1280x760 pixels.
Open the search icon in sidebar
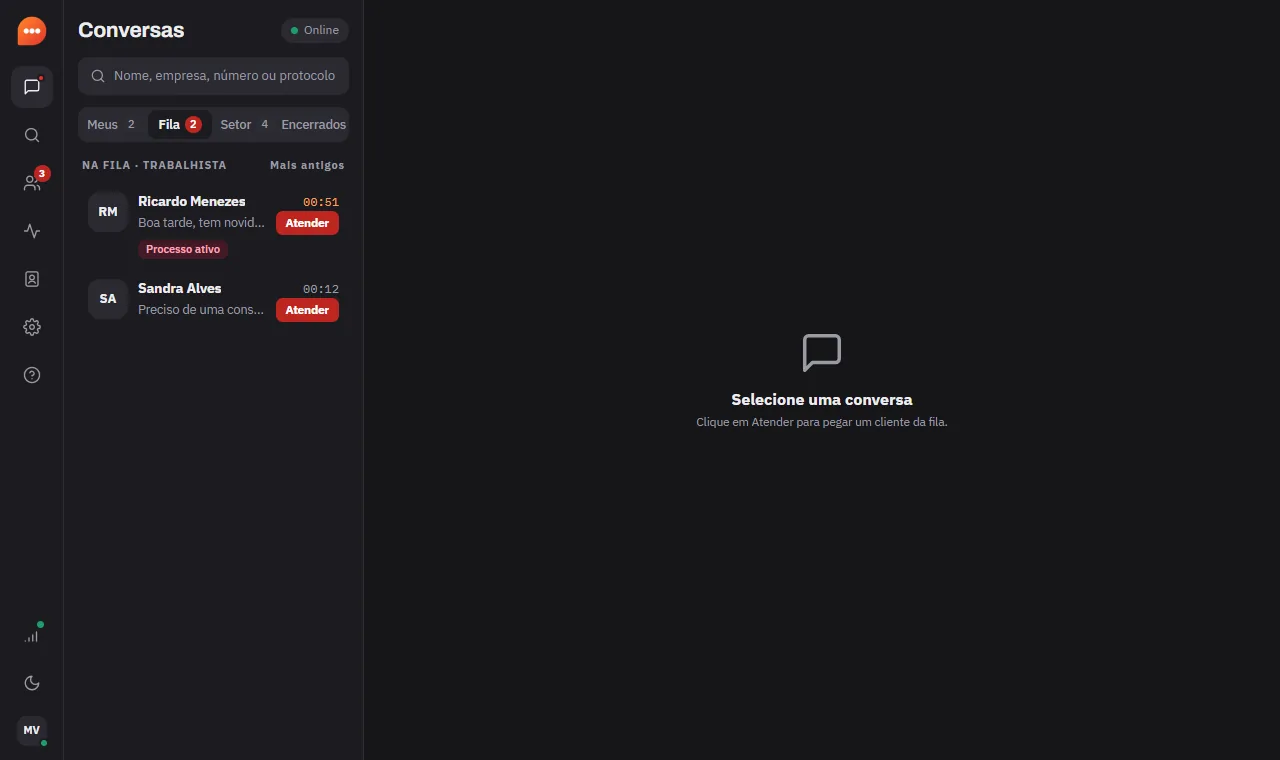click(32, 135)
